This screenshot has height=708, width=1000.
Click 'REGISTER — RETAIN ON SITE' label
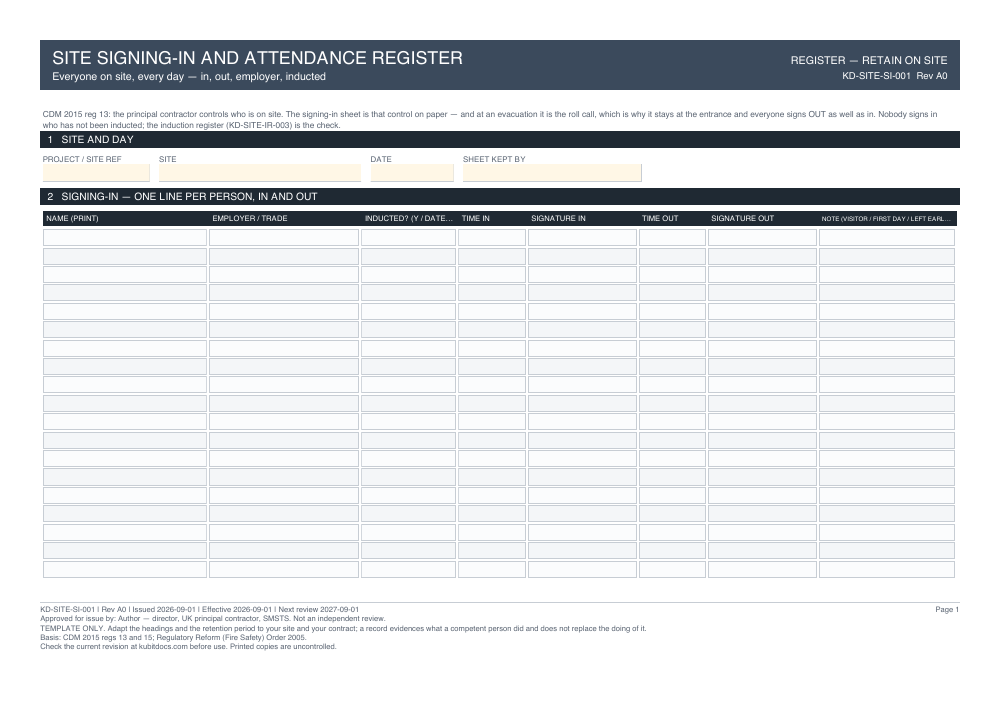coord(869,61)
